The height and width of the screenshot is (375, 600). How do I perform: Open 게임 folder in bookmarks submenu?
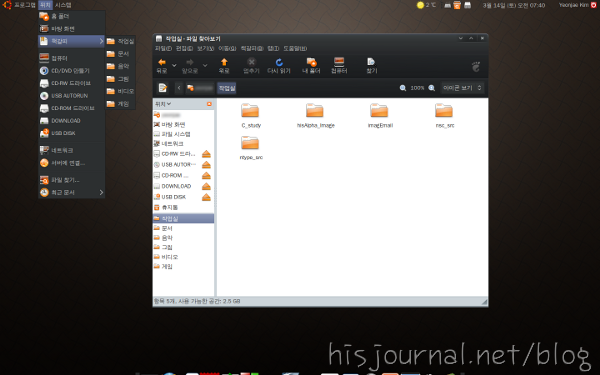pos(120,104)
